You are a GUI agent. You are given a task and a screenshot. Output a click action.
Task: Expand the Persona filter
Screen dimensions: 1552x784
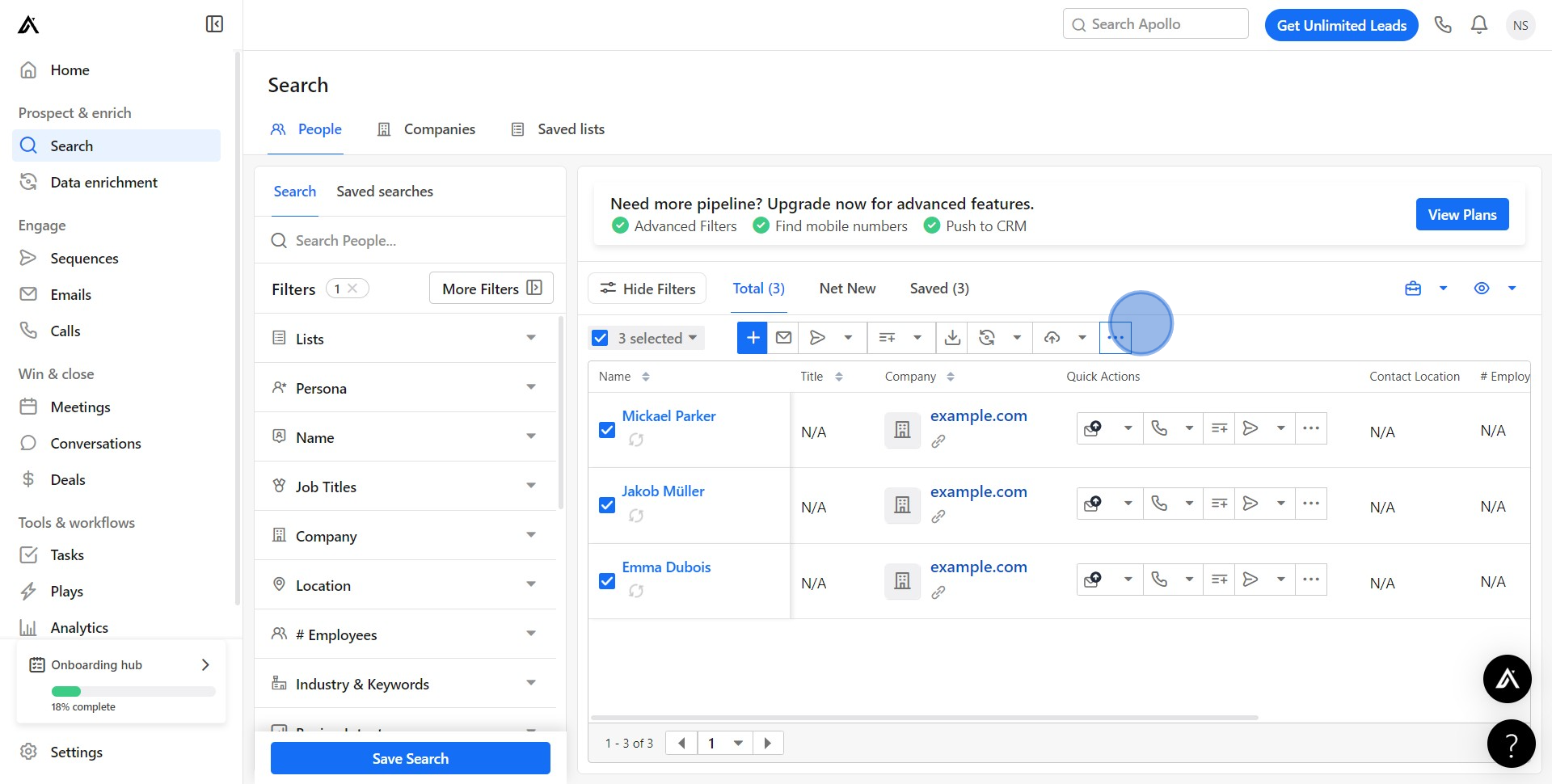[405, 388]
